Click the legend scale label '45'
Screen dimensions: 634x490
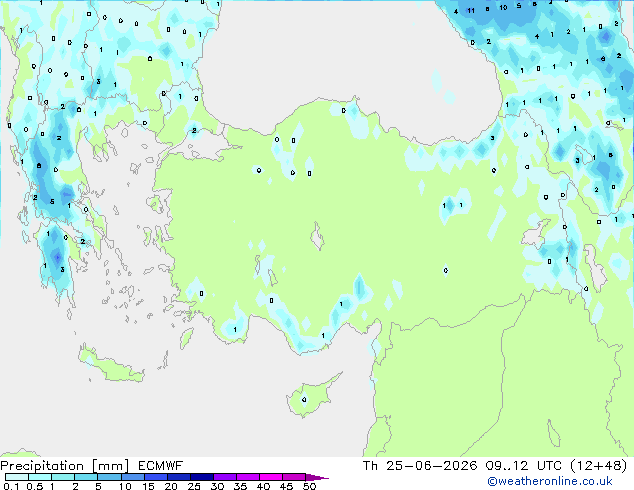pos(286,486)
